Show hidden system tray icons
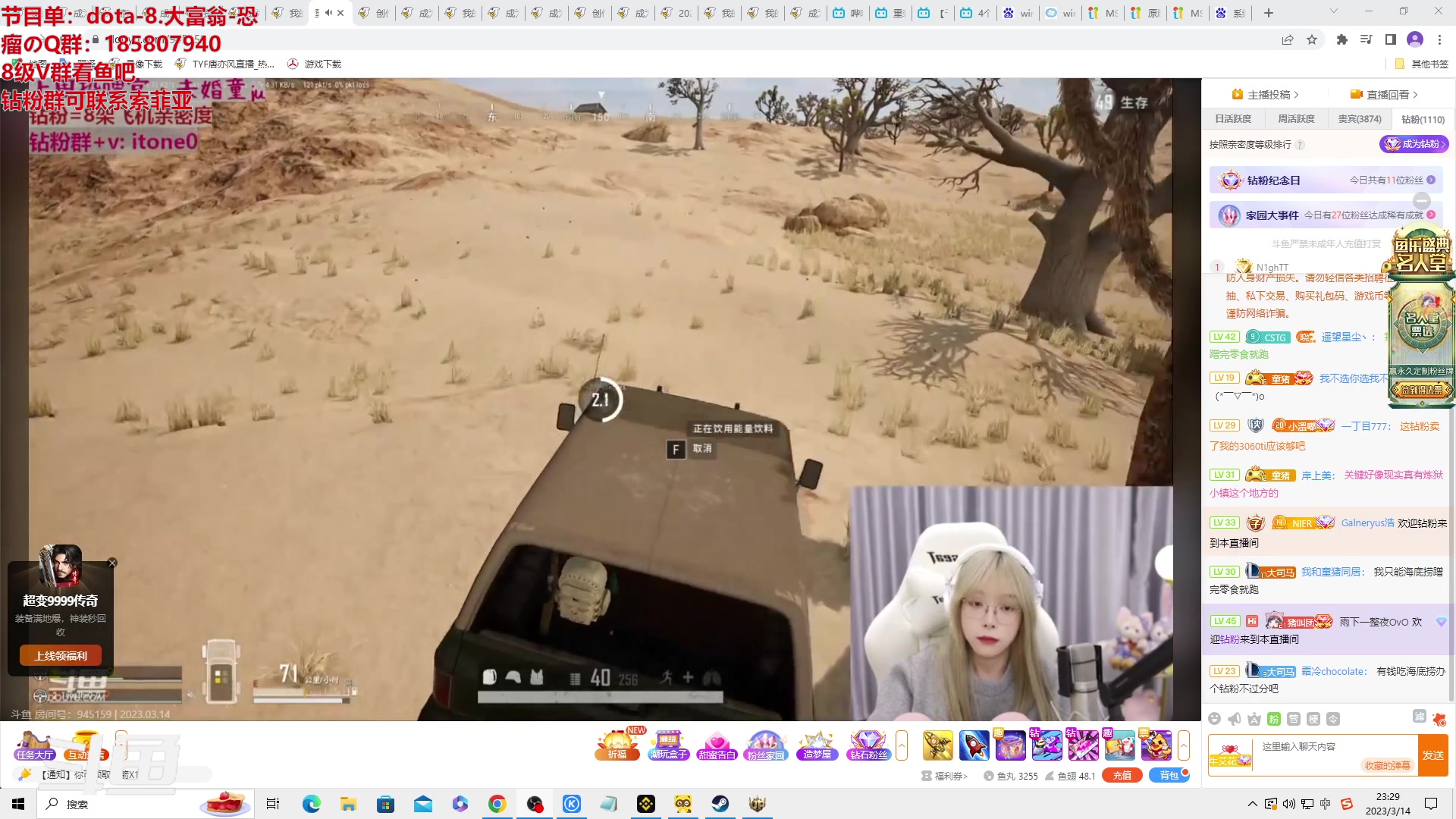The image size is (1456, 819). (x=1252, y=804)
